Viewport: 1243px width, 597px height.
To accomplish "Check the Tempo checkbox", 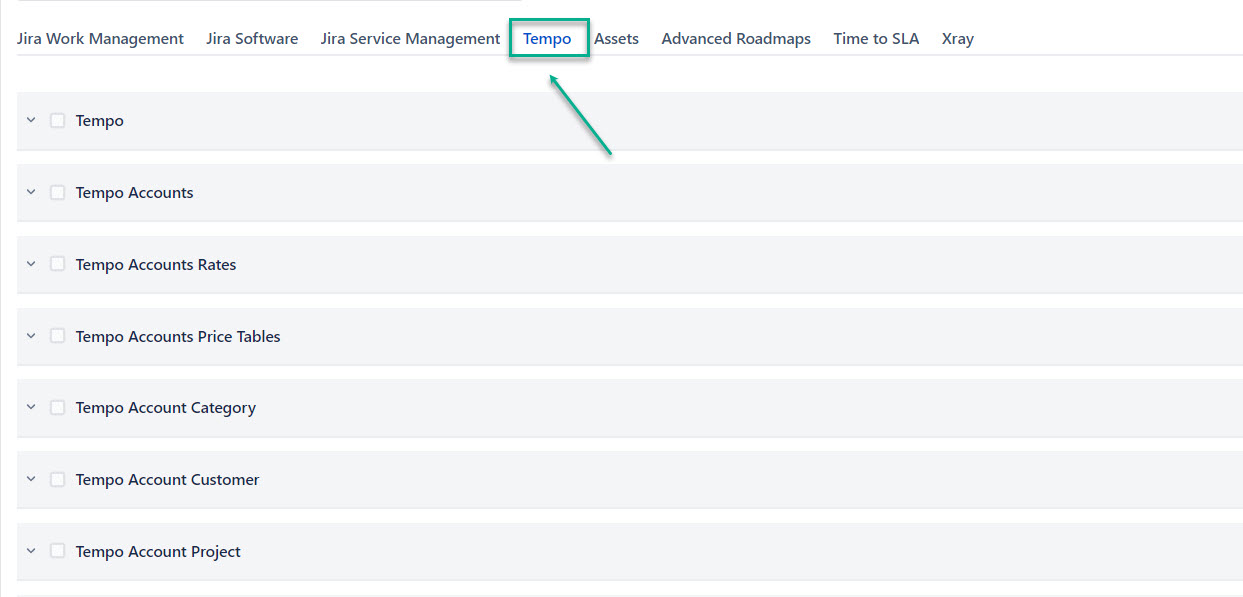I will pyautogui.click(x=58, y=120).
